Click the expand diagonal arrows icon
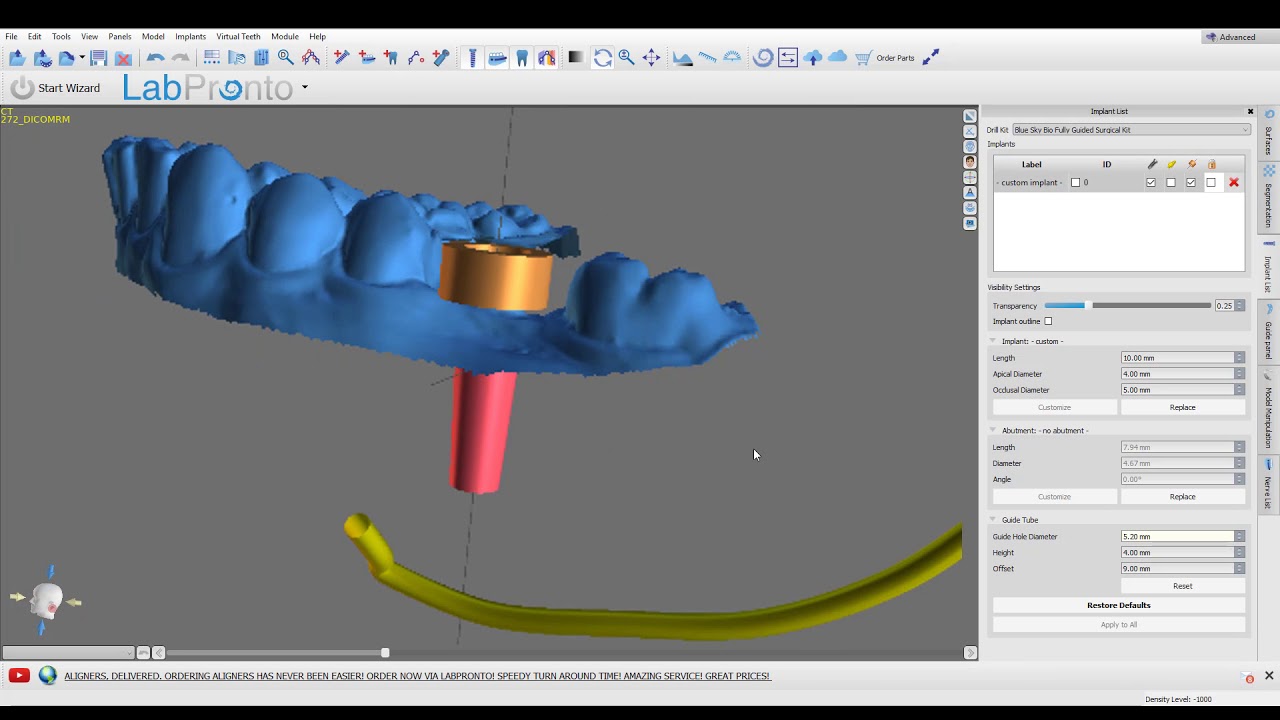 (x=931, y=58)
